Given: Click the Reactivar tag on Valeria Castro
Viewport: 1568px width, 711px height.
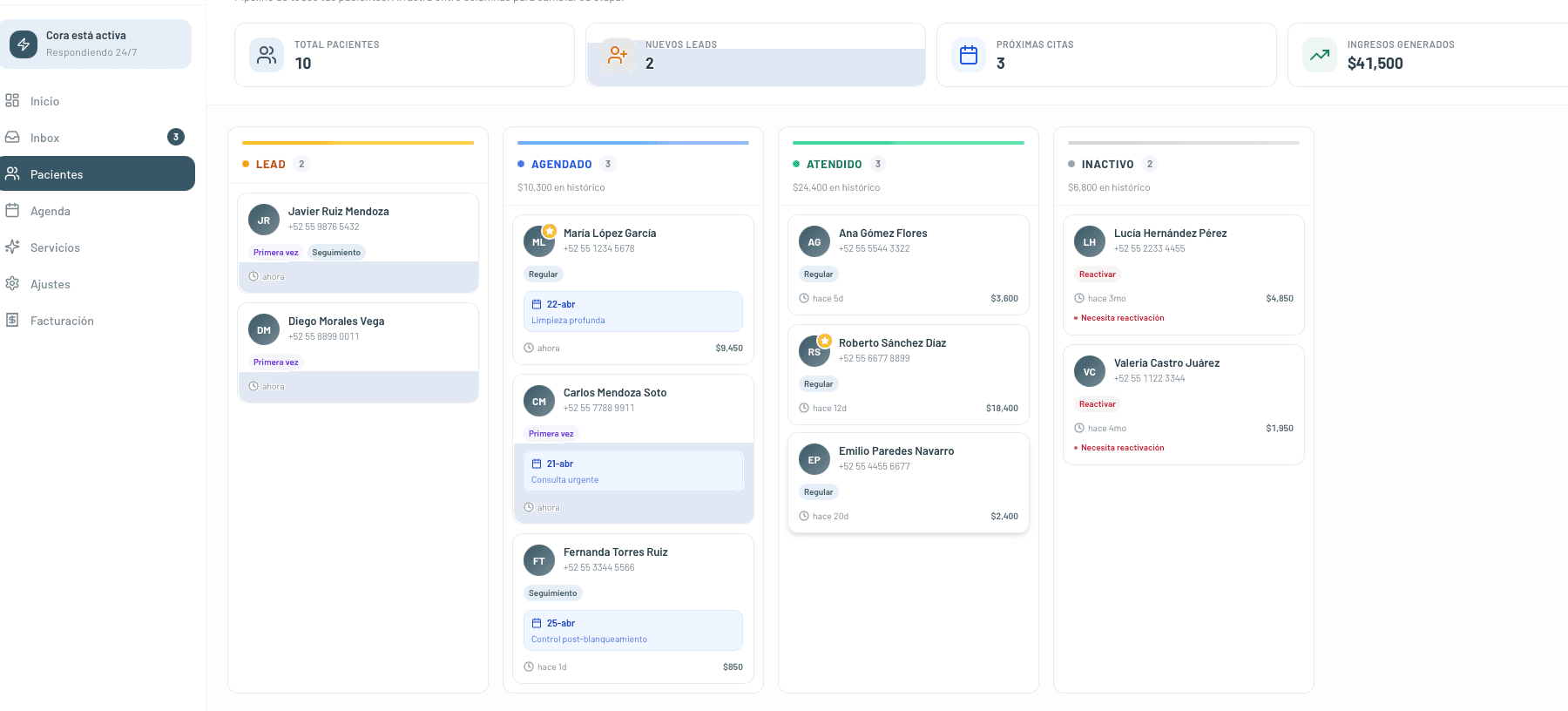Looking at the screenshot, I should pos(1098,404).
